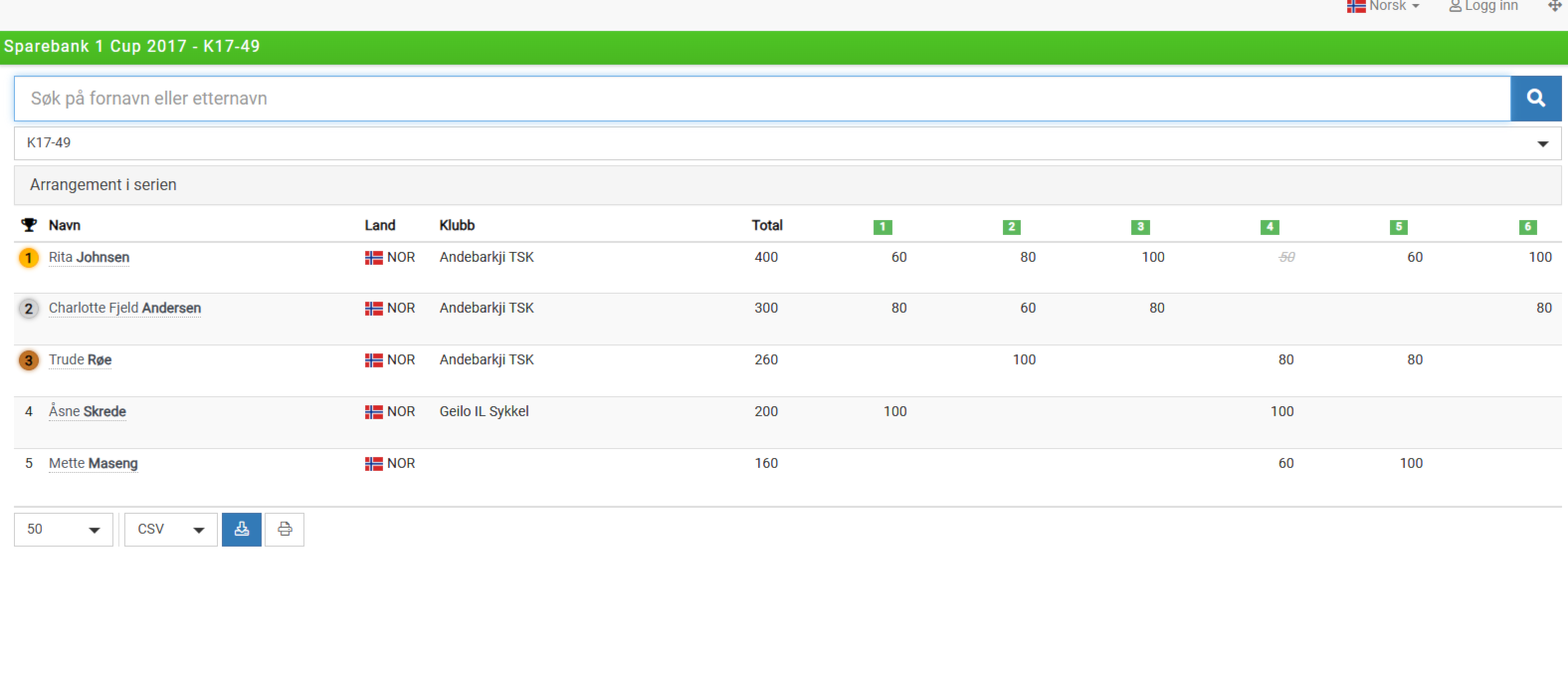This screenshot has height=684, width=1568.
Task: Open Mette Maseng's profile link
Action: (94, 463)
